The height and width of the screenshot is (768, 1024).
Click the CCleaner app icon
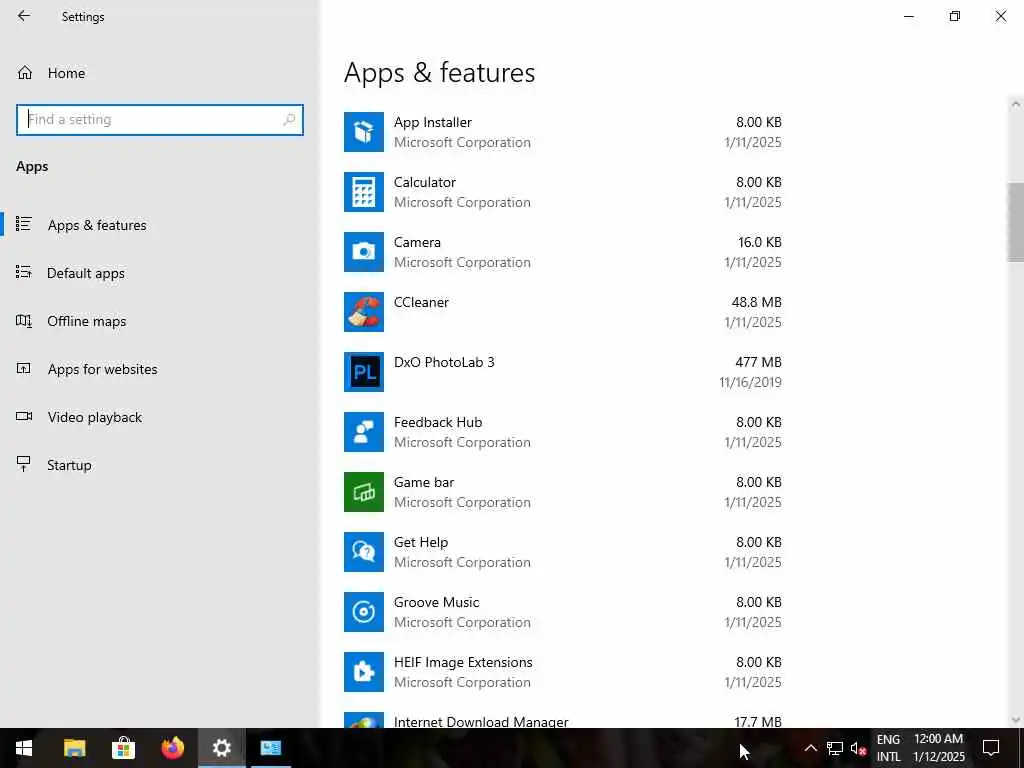[x=364, y=312]
